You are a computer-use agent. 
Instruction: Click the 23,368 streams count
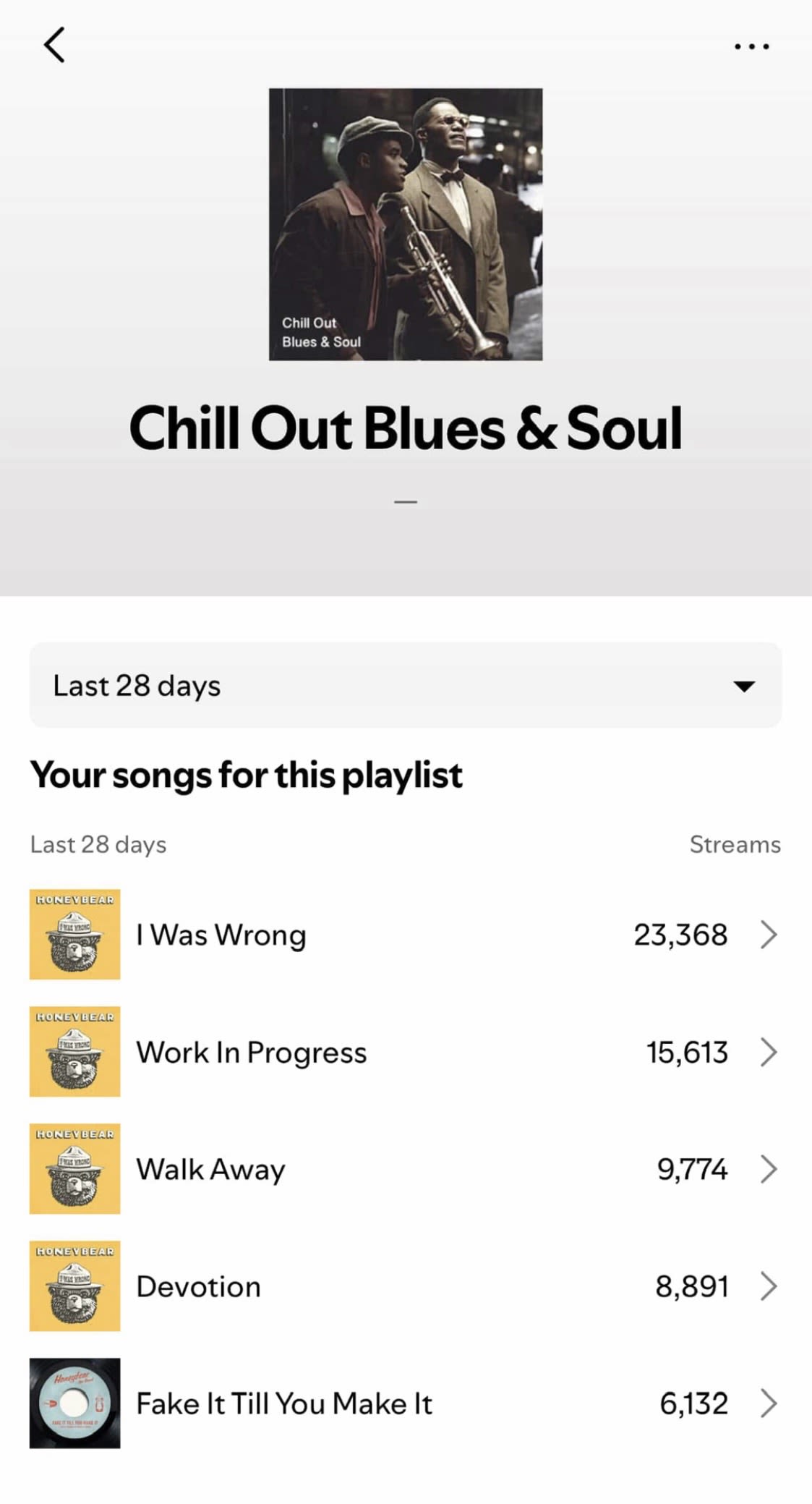[x=680, y=935]
